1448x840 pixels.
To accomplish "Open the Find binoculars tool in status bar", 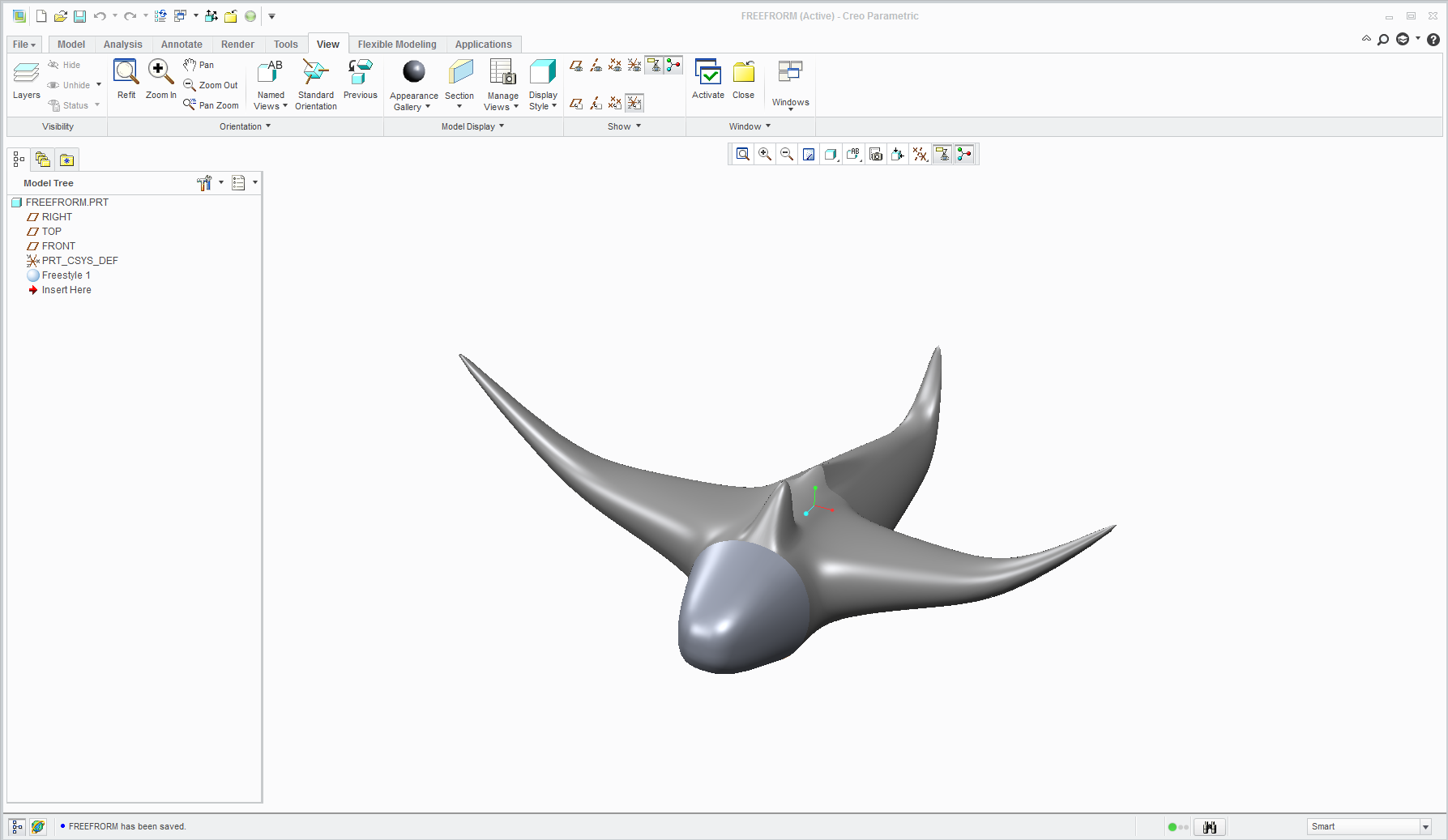I will (x=1210, y=827).
